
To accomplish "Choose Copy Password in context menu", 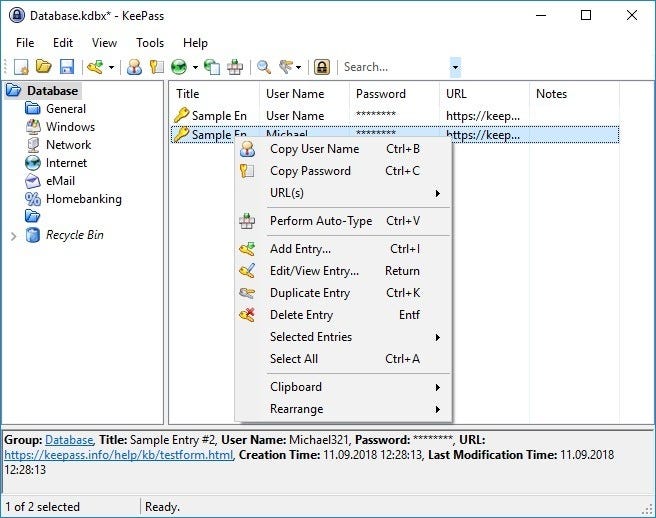I will (x=343, y=171).
